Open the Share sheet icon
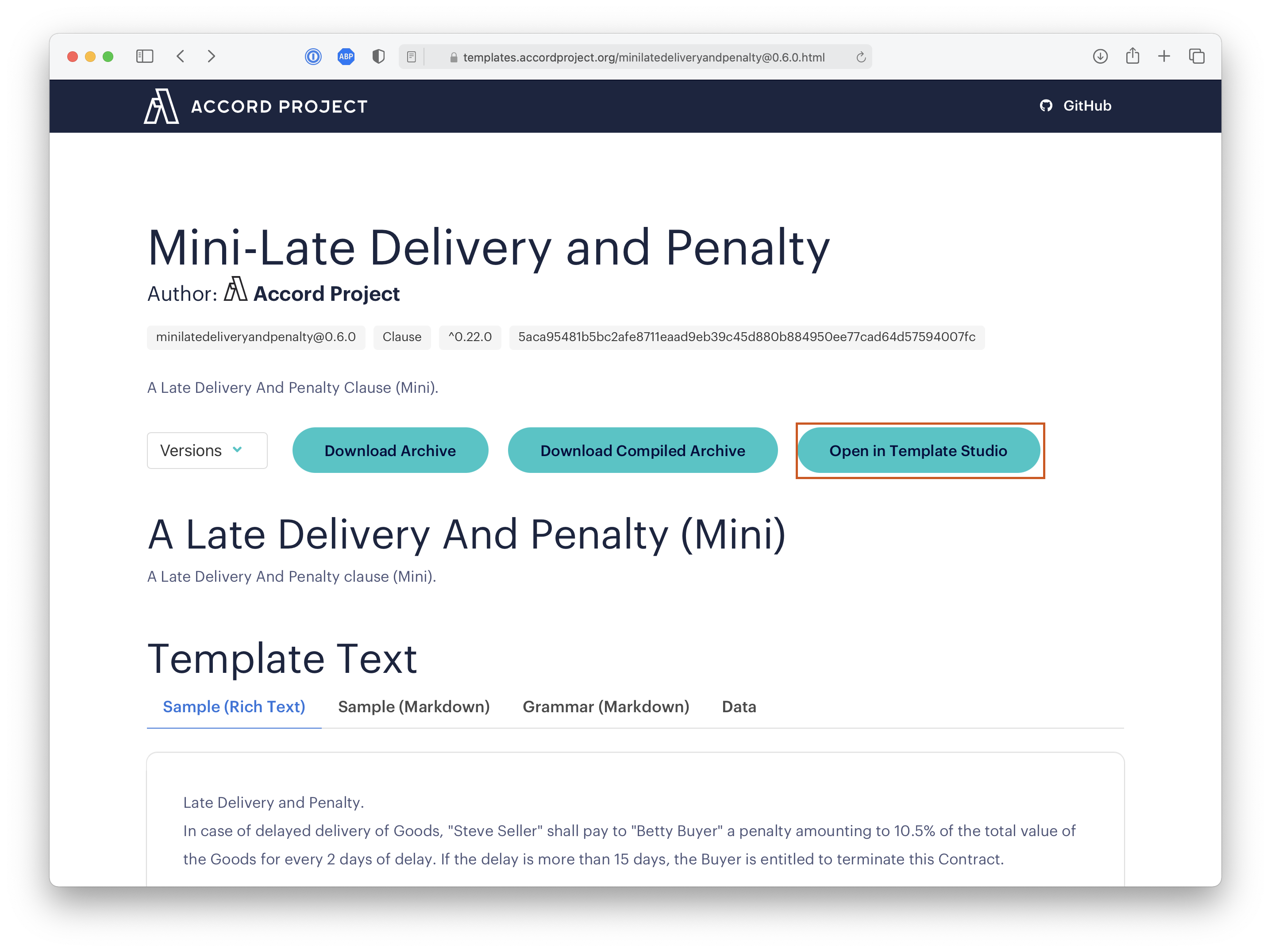The image size is (1271, 952). coord(1132,56)
